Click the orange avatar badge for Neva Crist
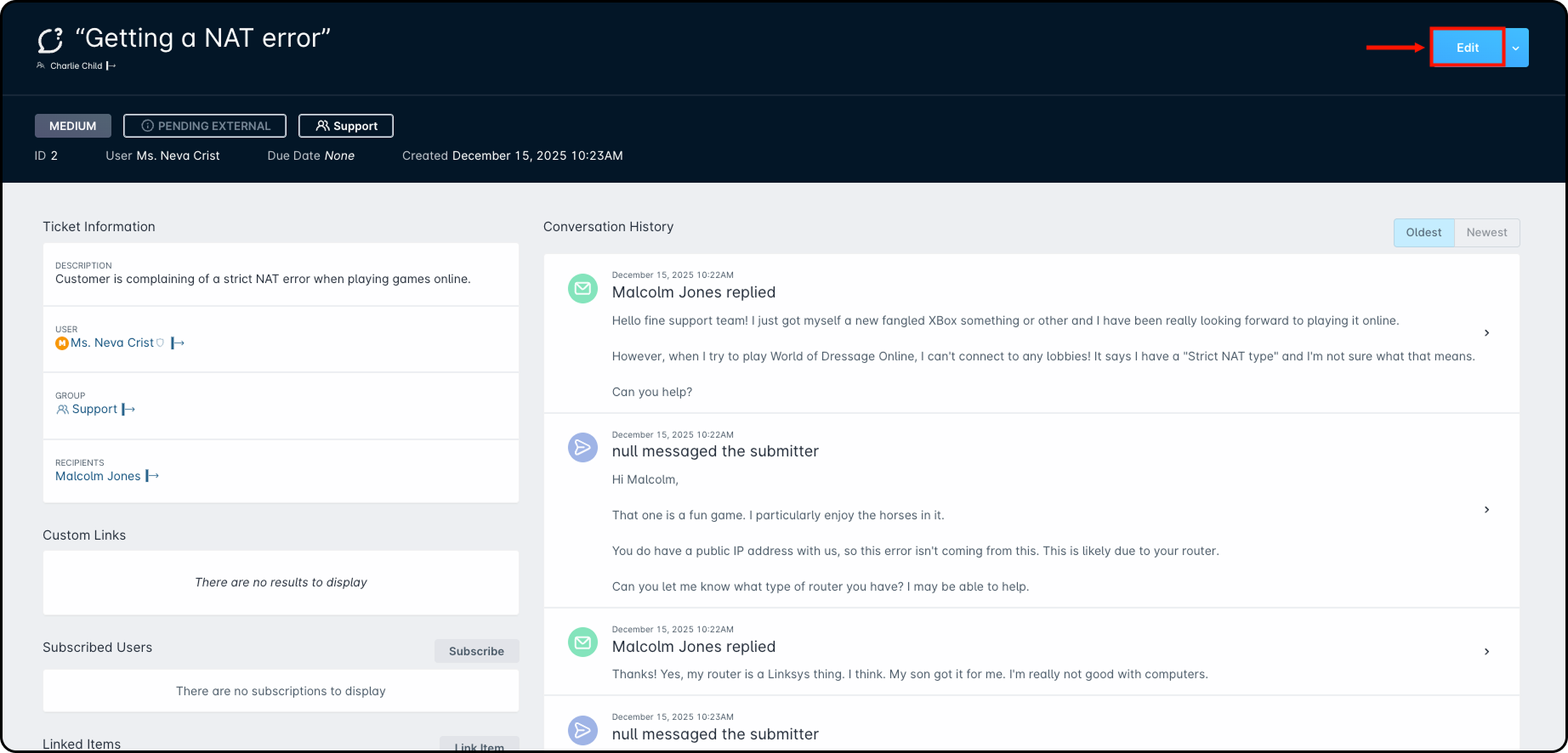 (x=62, y=343)
